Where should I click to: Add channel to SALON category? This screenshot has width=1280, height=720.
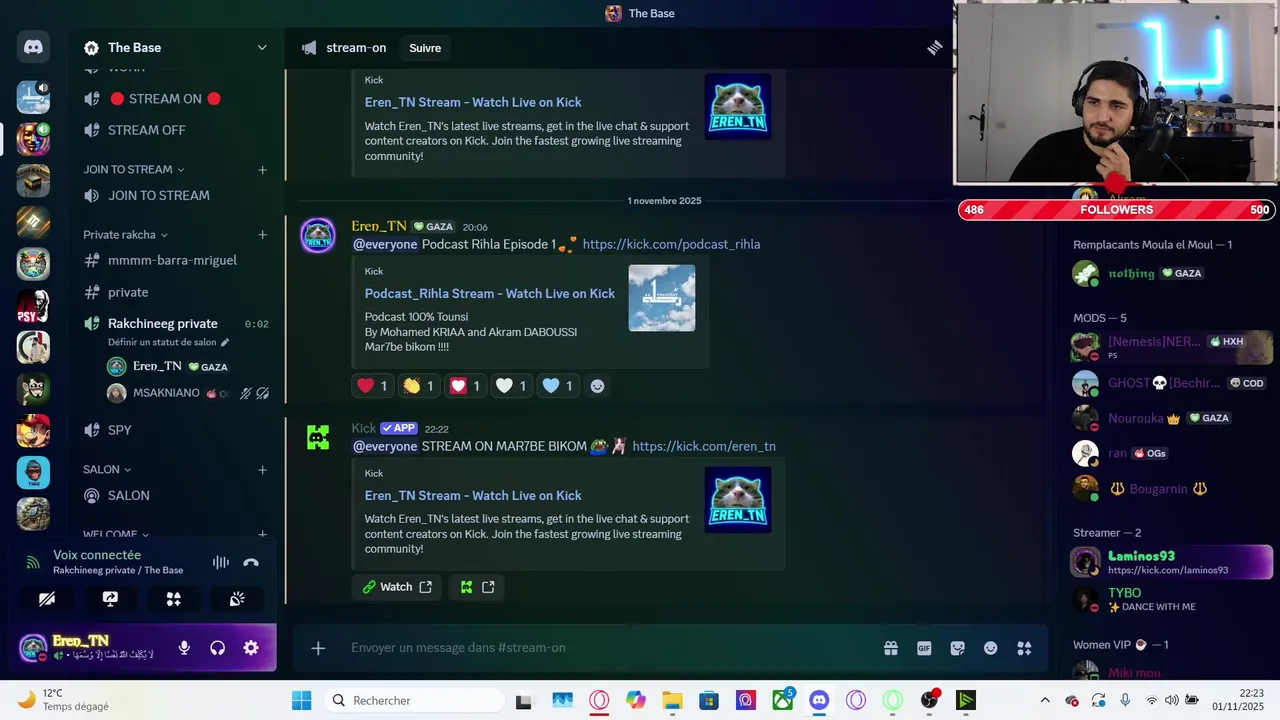(x=262, y=469)
